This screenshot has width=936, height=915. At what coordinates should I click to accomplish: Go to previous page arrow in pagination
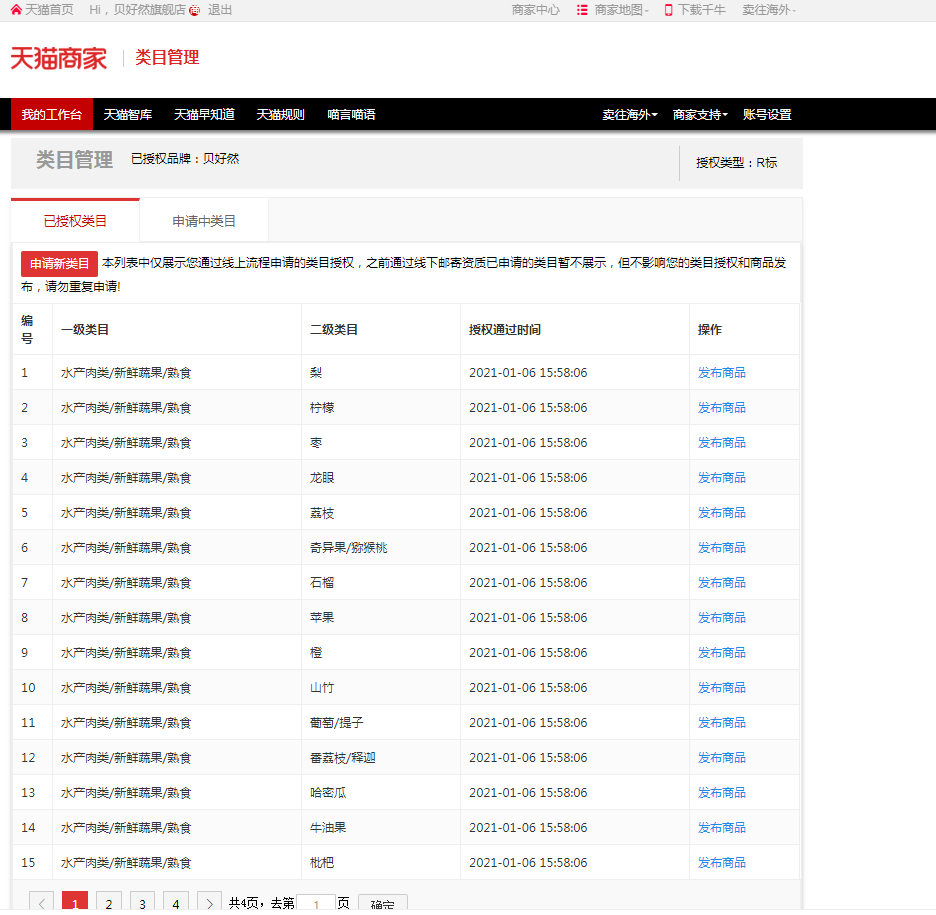click(41, 903)
